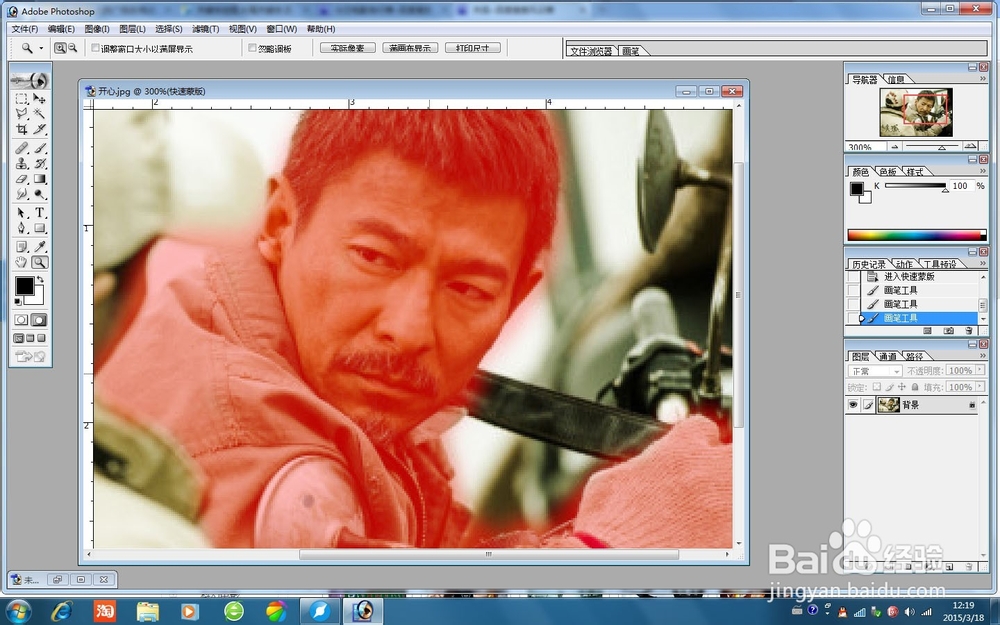The height and width of the screenshot is (625, 1000).
Task: Switch to Quick Mask mode button
Action: pos(39,320)
